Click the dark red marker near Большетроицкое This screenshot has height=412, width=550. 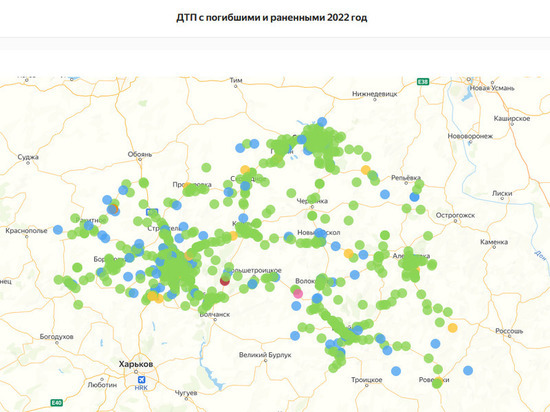pos(224,281)
